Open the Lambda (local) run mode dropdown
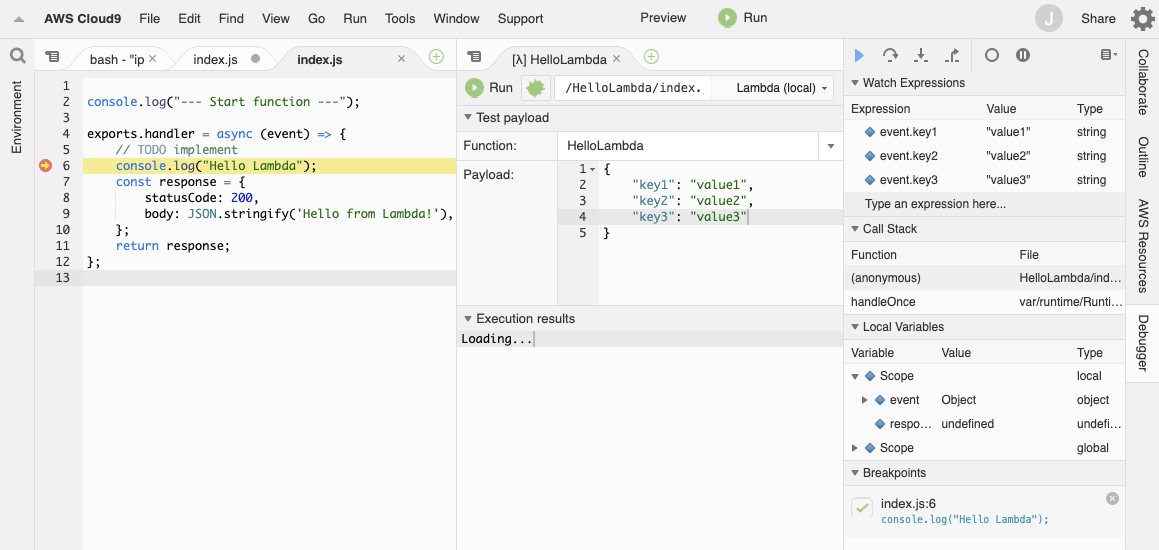 781,88
